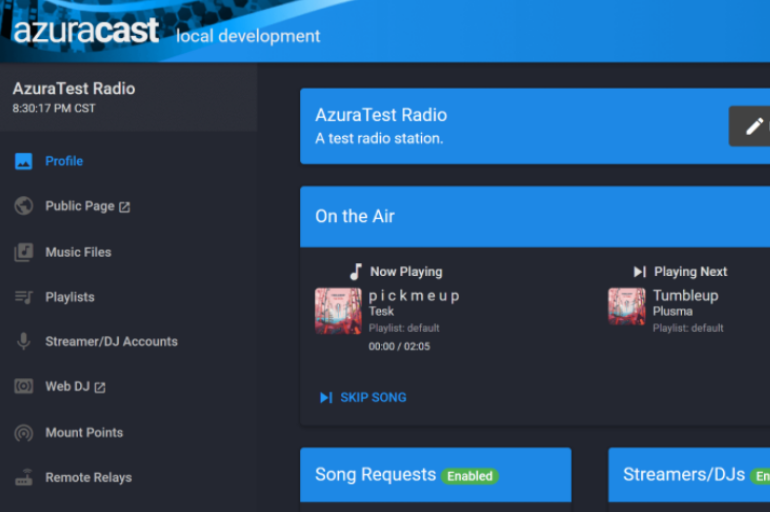Click the "local development" header text

click(x=248, y=36)
